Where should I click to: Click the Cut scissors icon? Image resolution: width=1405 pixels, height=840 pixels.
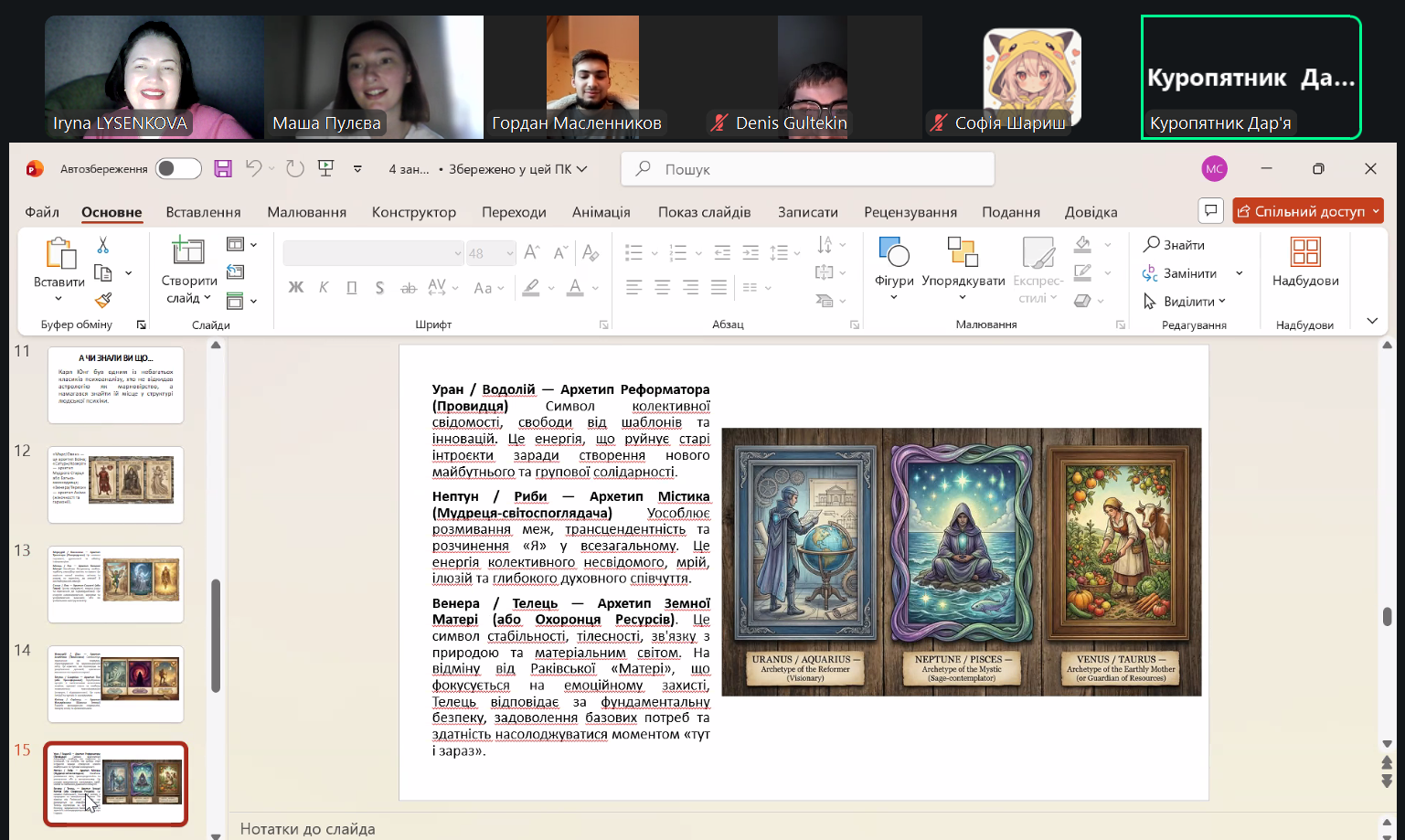[103, 245]
